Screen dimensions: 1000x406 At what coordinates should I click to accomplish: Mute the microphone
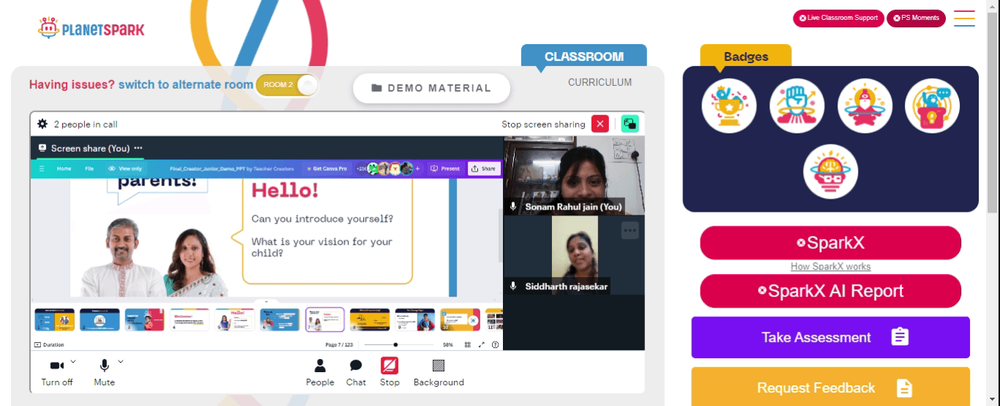click(104, 372)
